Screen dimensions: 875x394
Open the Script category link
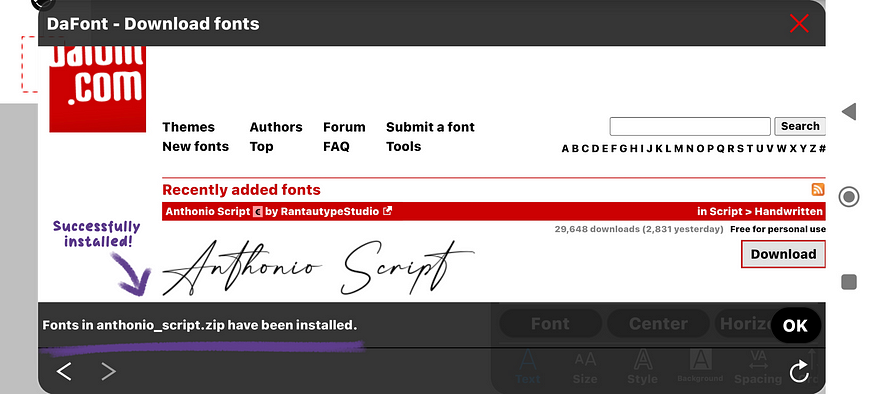click(725, 212)
